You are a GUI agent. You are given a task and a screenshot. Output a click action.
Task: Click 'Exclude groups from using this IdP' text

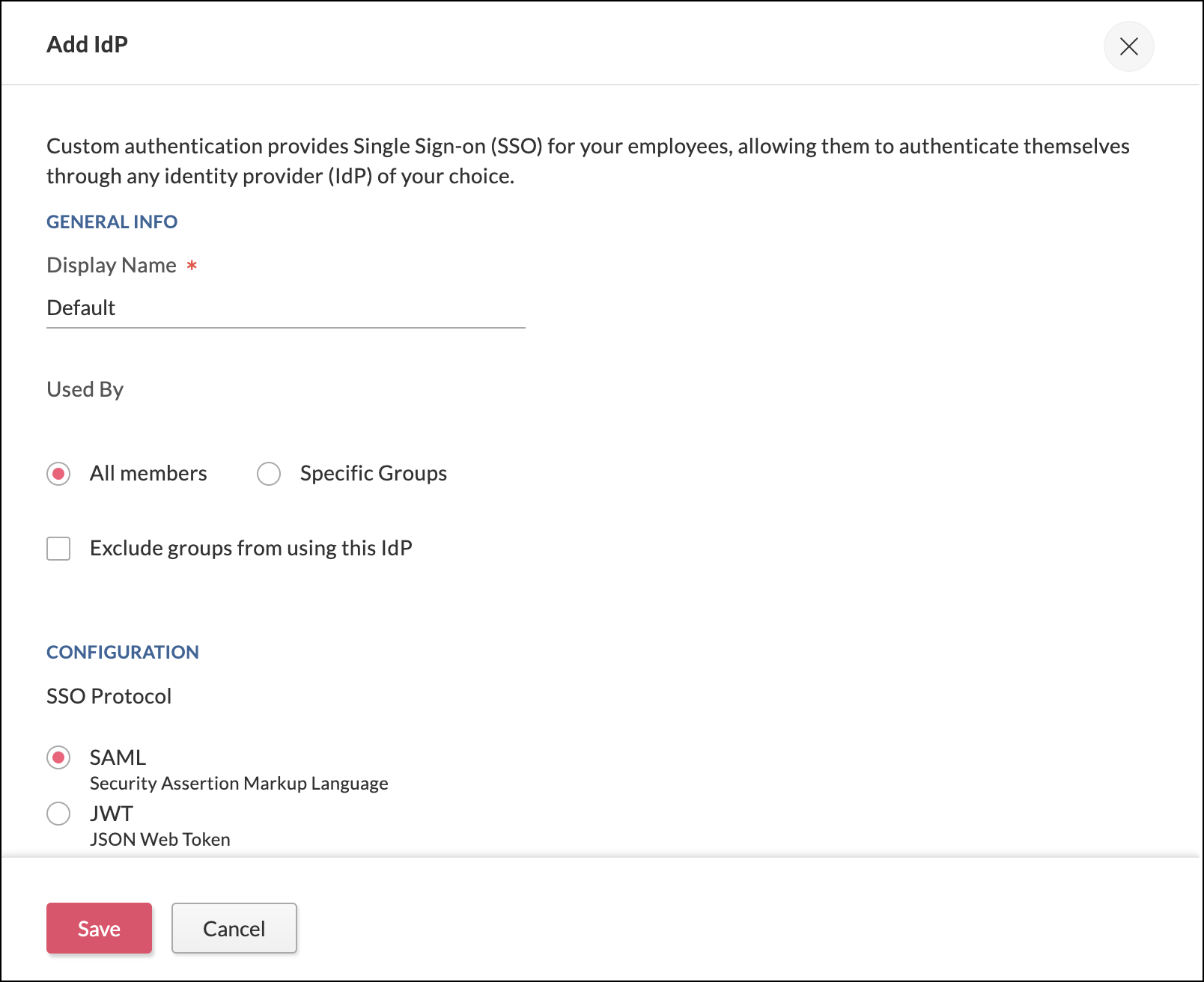coord(251,549)
